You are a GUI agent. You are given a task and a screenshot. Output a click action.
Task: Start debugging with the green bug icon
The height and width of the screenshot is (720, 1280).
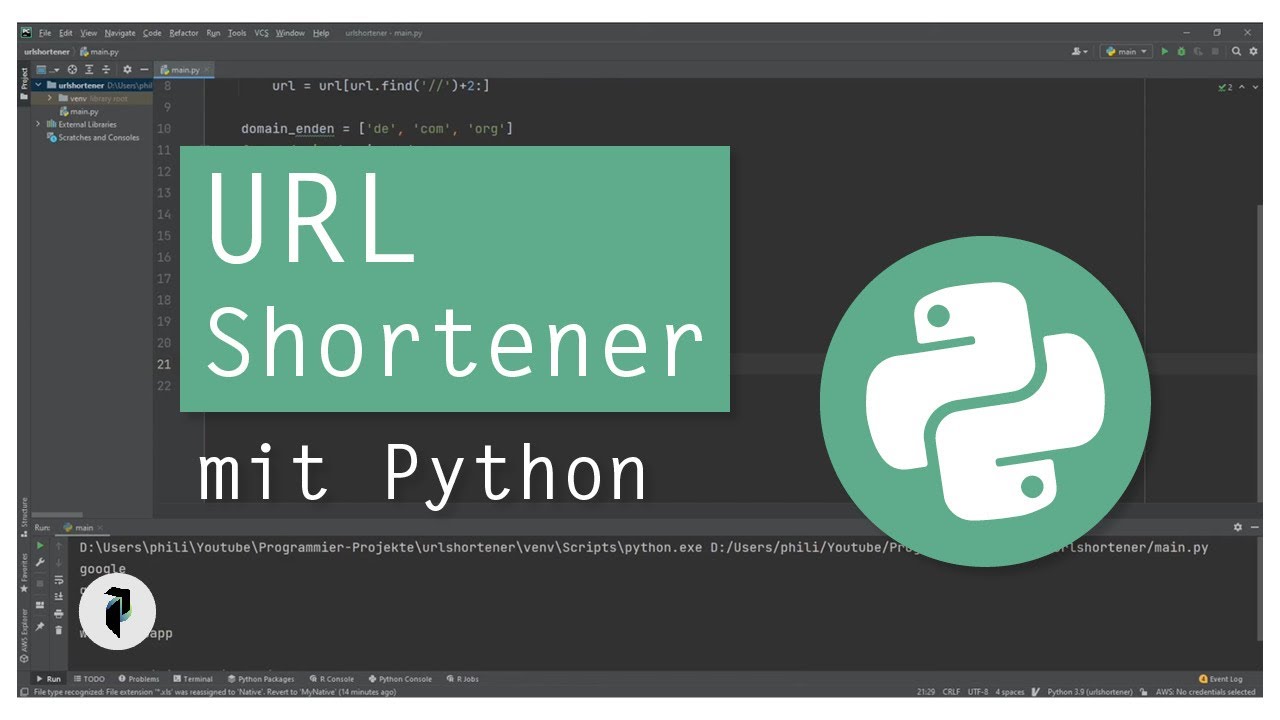[x=1181, y=51]
